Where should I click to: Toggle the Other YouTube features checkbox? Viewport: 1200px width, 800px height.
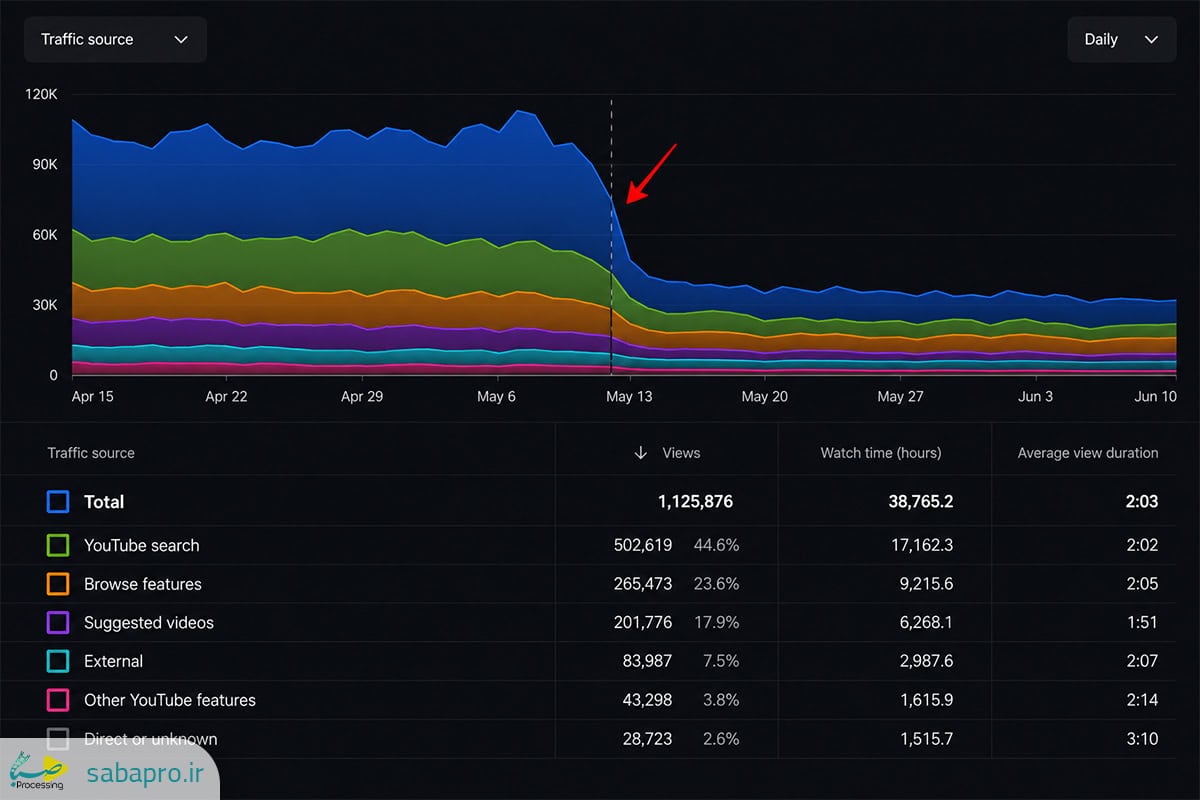[x=58, y=700]
